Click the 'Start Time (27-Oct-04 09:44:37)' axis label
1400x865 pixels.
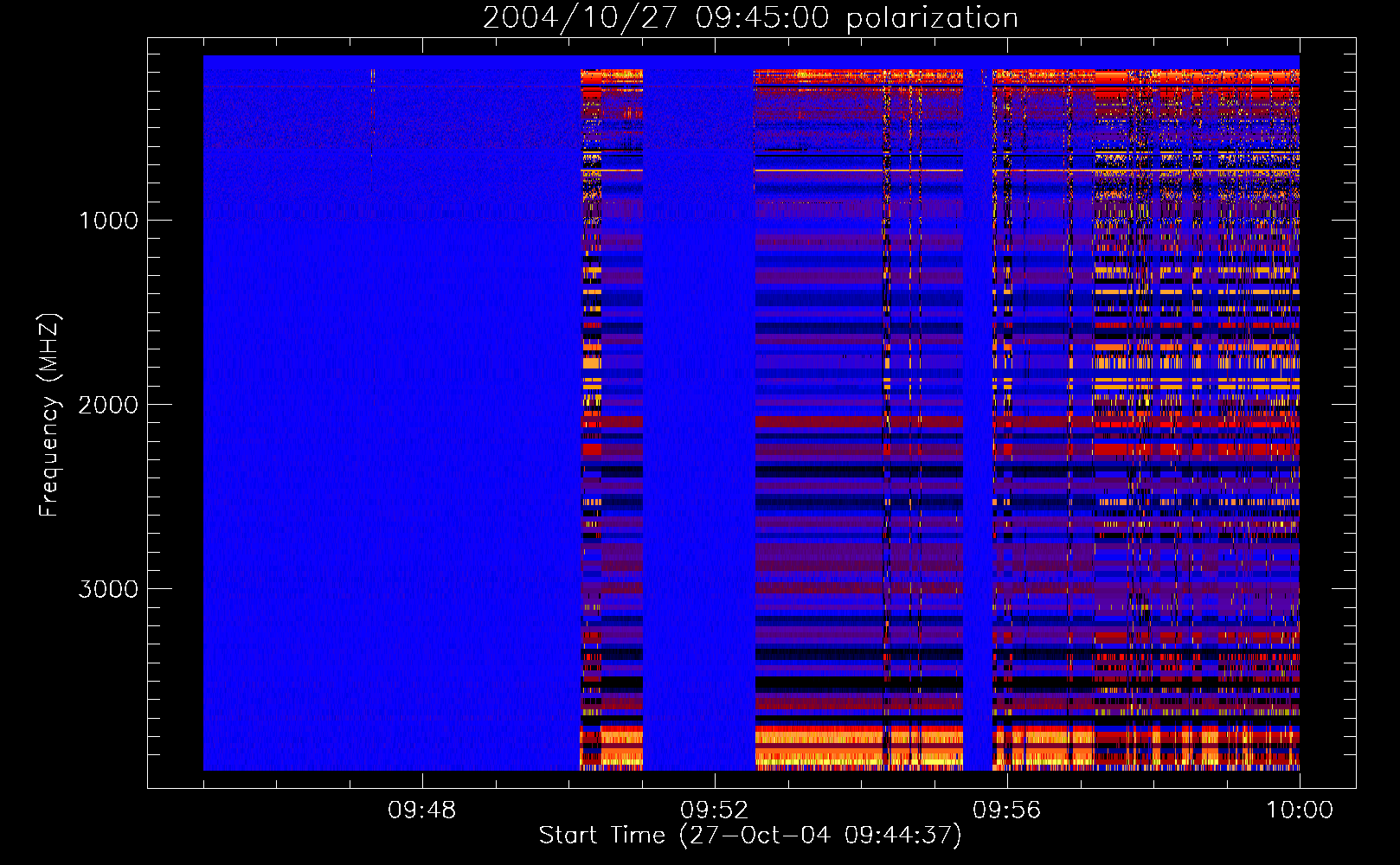coord(750,836)
